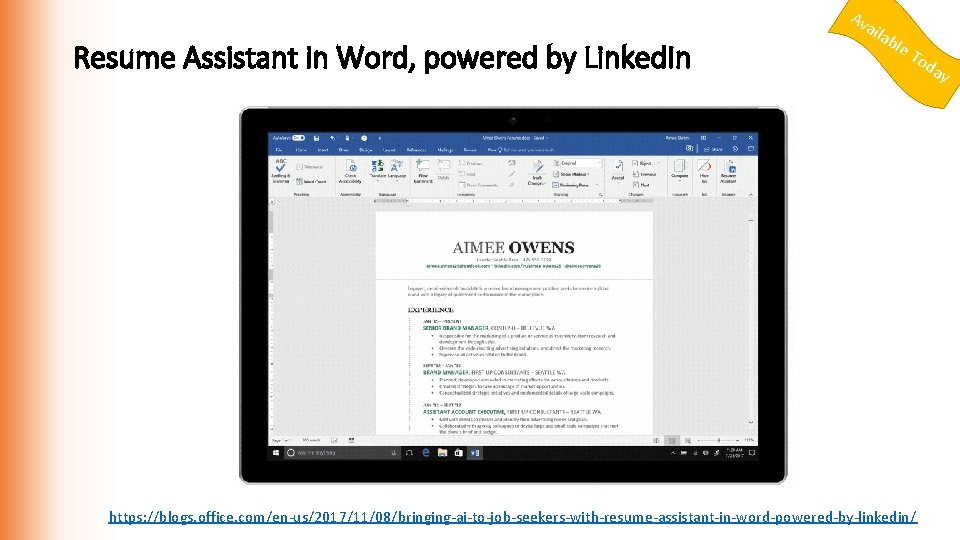Click the Cortana Ask me anything box
The image size is (960, 540).
pos(342,453)
